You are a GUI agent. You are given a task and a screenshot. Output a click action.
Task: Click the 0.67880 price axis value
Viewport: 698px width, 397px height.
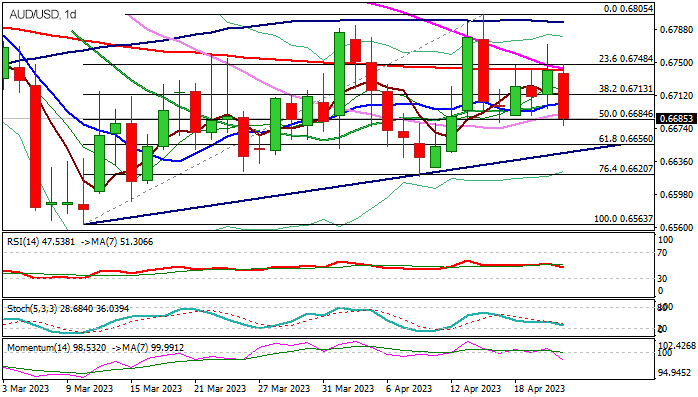tap(676, 29)
